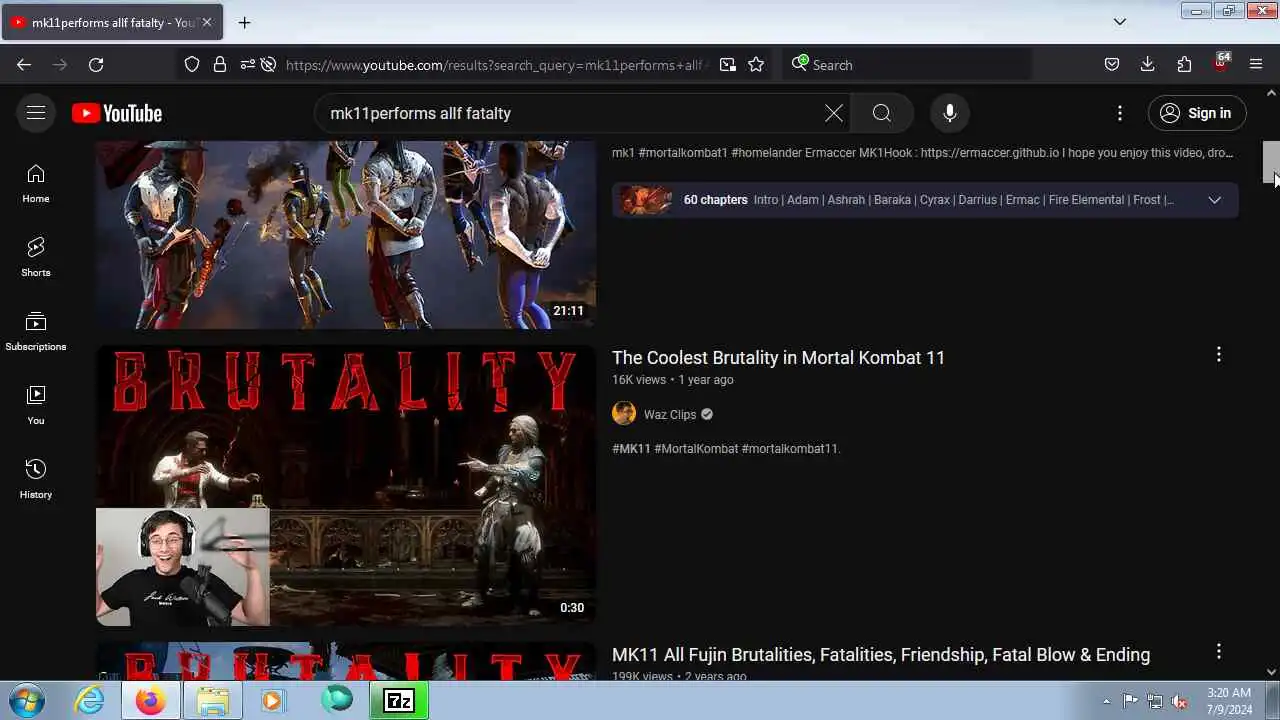Open the taskbar clock showing 3:20 AM
This screenshot has height=720, width=1280.
pyautogui.click(x=1229, y=701)
